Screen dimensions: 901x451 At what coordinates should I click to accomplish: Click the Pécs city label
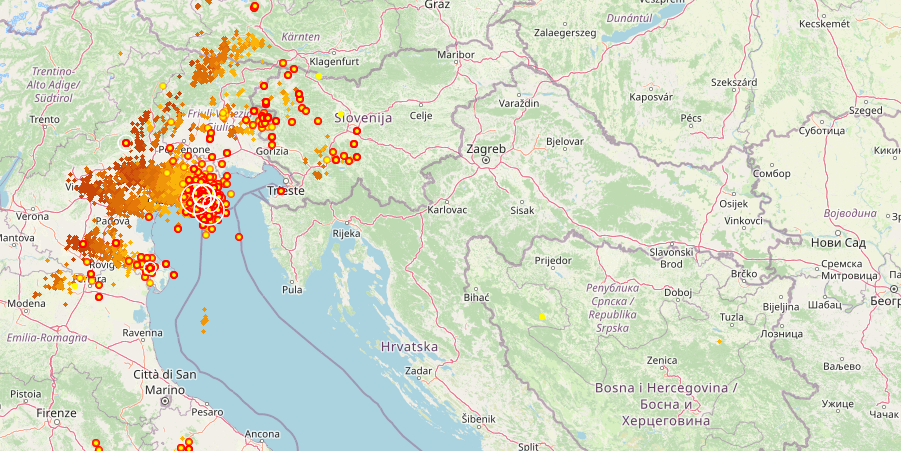click(691, 118)
